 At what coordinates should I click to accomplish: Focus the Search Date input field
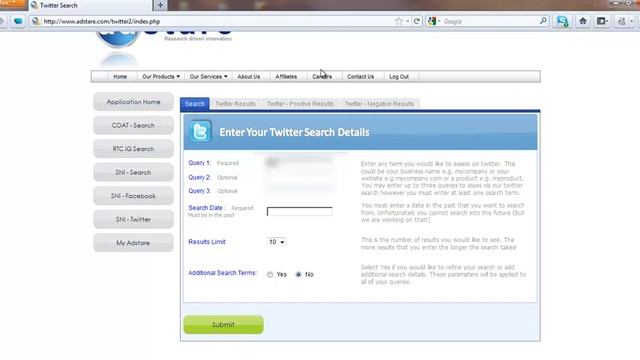click(x=300, y=211)
